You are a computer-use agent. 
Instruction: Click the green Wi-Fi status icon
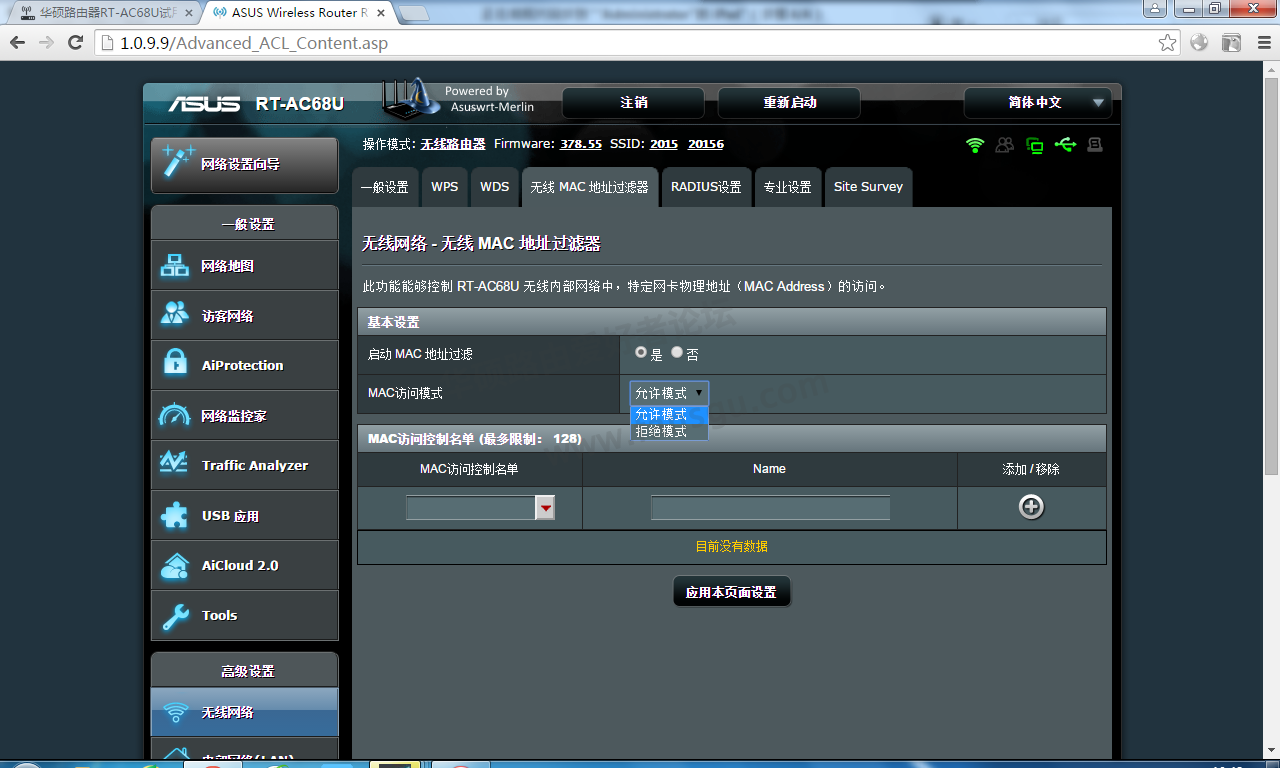pyautogui.click(x=975, y=145)
